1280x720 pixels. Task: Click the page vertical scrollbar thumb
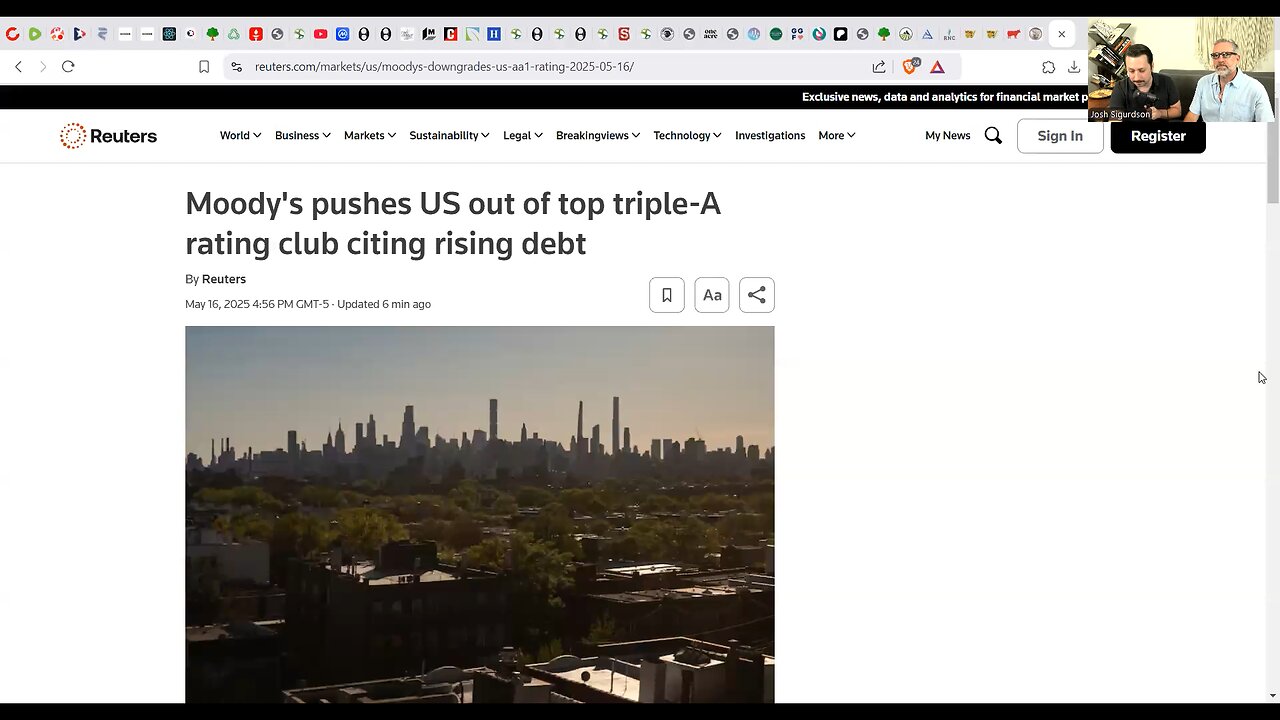coord(1273,164)
